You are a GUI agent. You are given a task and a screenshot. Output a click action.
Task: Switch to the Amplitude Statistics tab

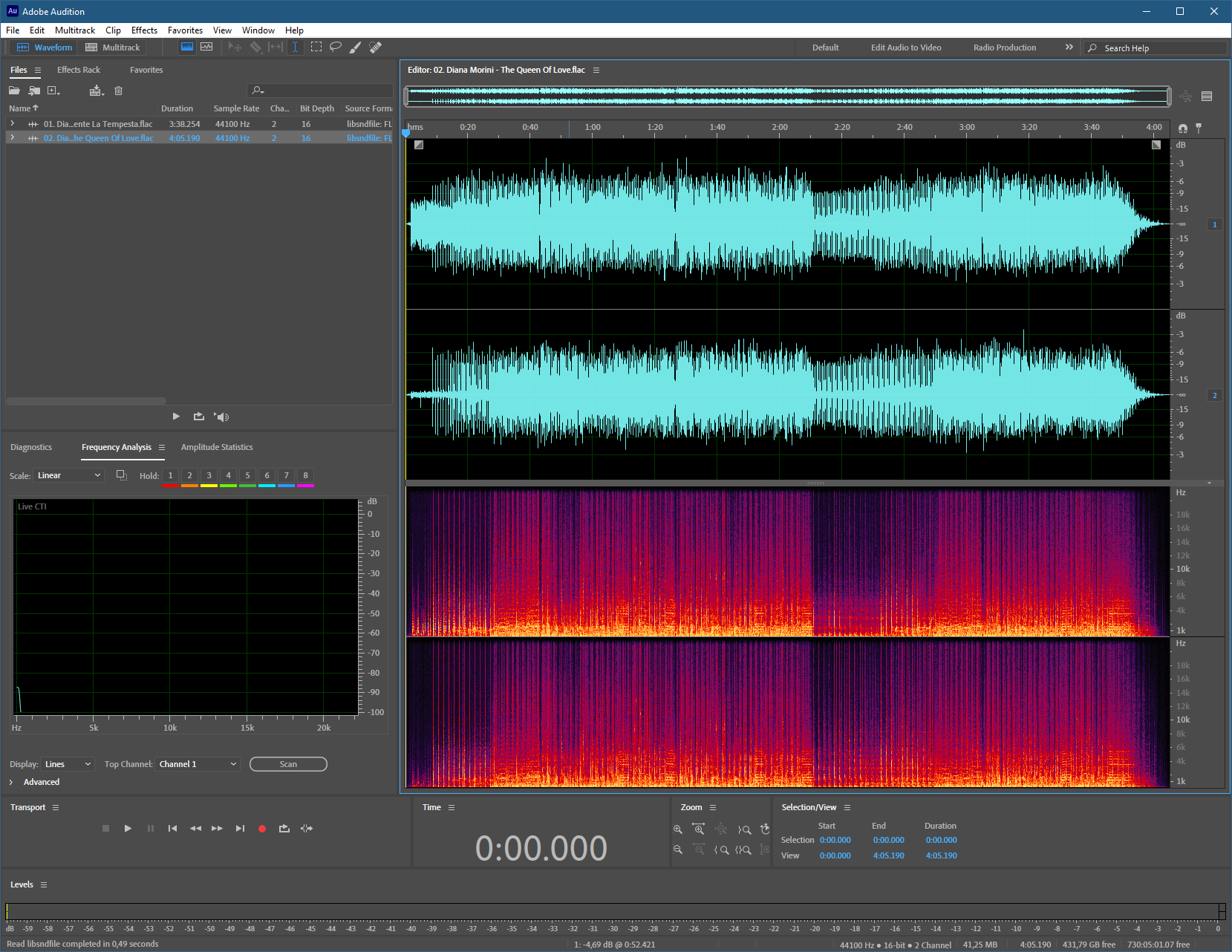[x=217, y=447]
